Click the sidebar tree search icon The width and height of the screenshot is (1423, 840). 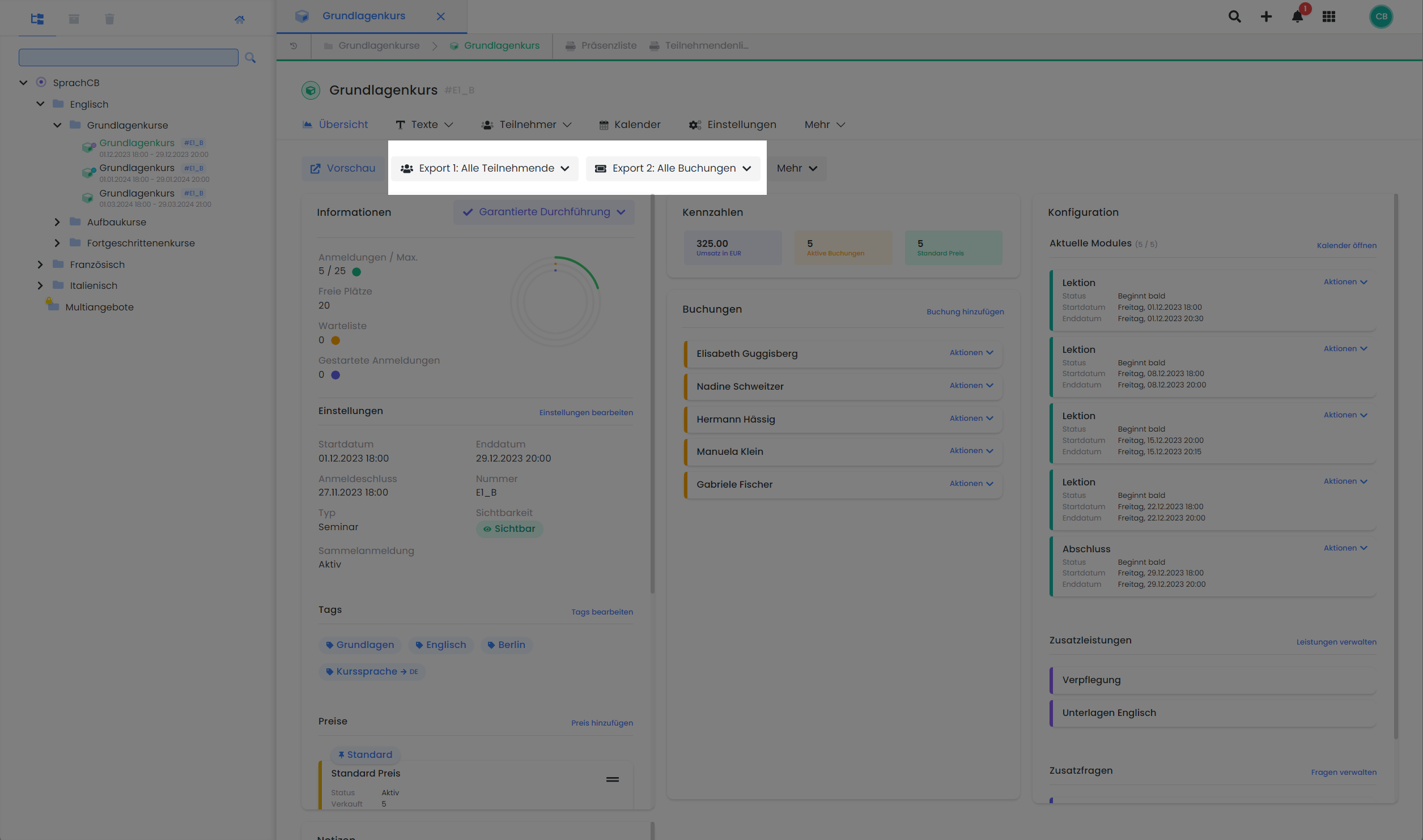coord(250,58)
